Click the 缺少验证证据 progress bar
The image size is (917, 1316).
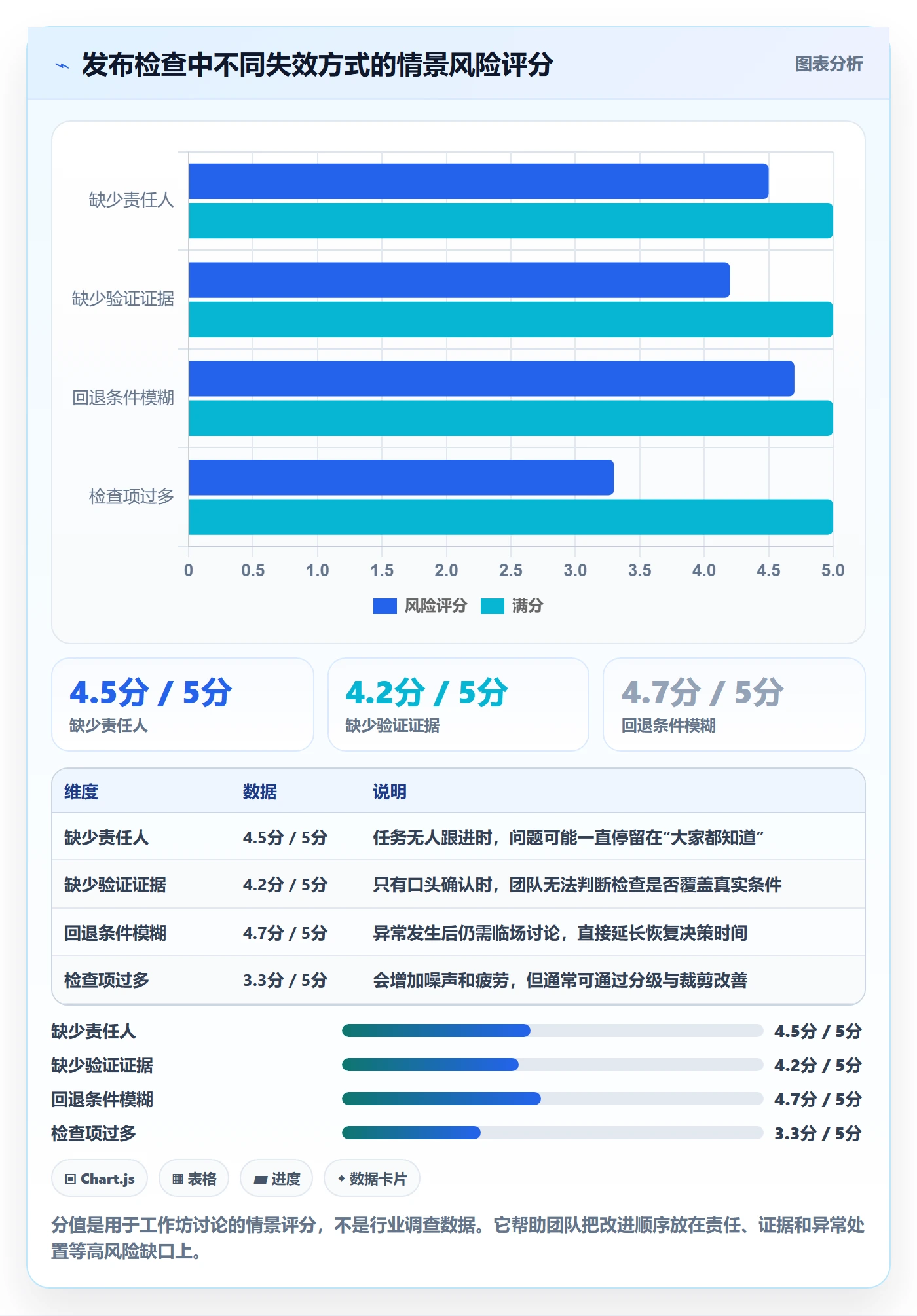[x=552, y=1065]
